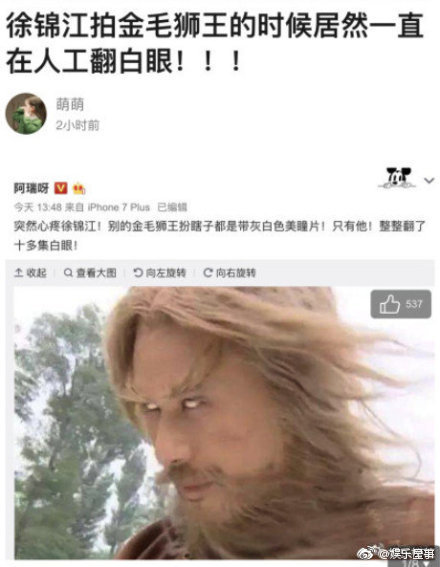The width and height of the screenshot is (440, 567).
Task: Click the 2小时前 timestamp
Action: pyautogui.click(x=77, y=125)
